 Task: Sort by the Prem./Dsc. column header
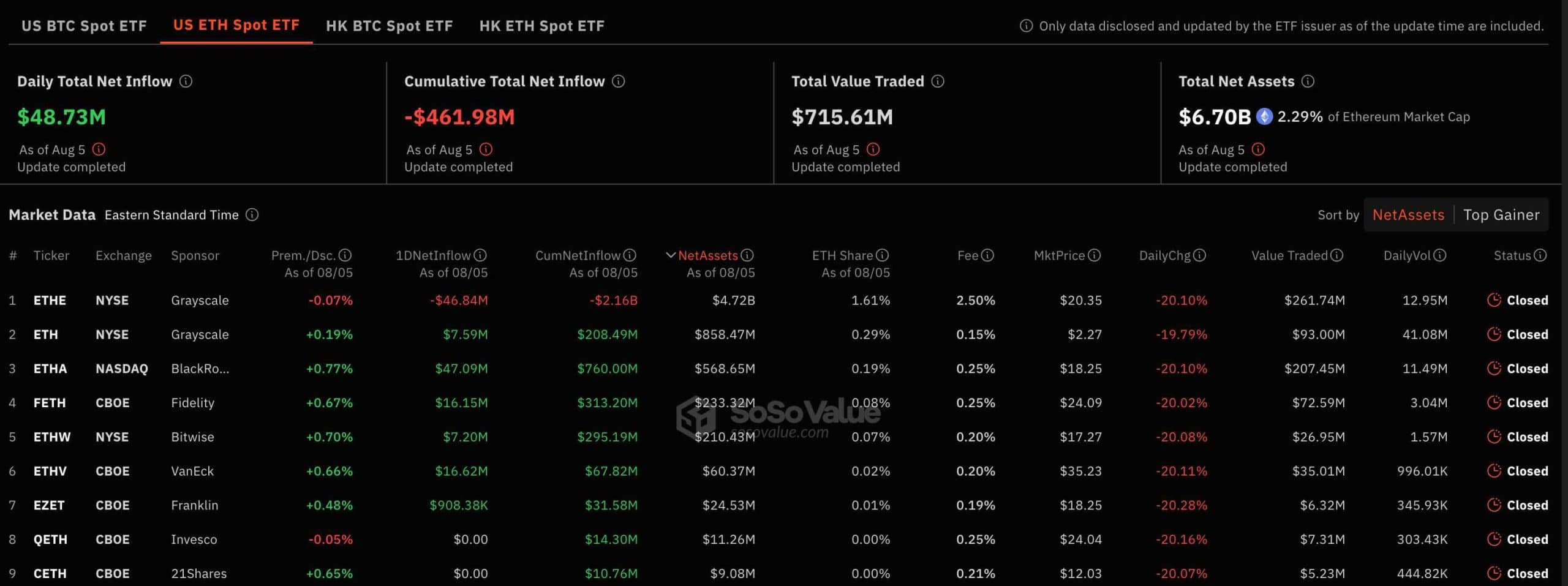click(x=303, y=255)
